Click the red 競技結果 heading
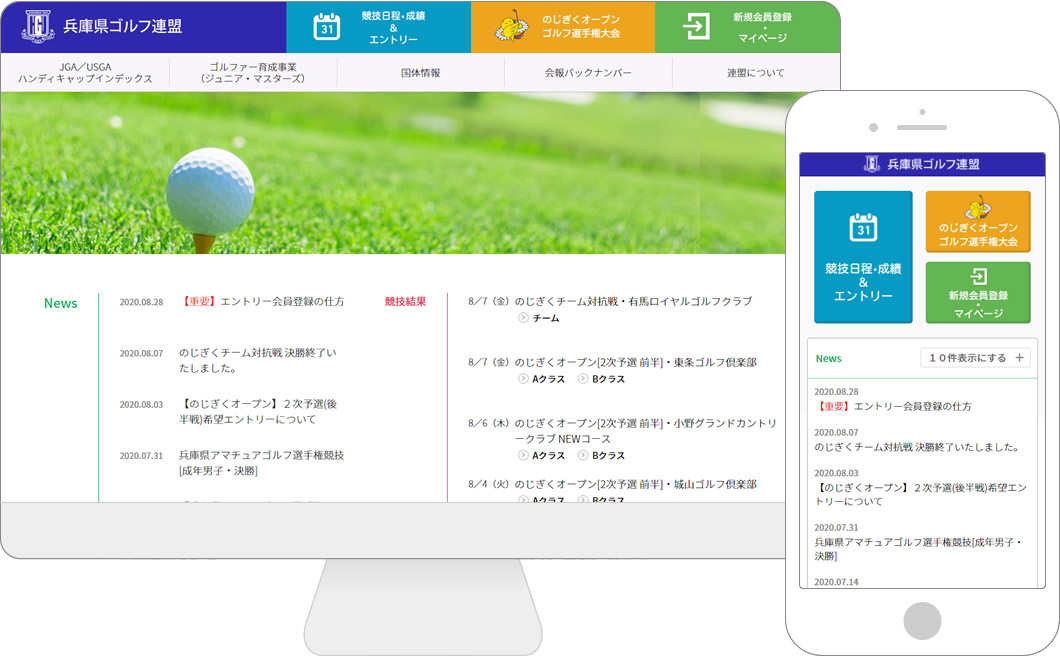1060x656 pixels. 406,302
